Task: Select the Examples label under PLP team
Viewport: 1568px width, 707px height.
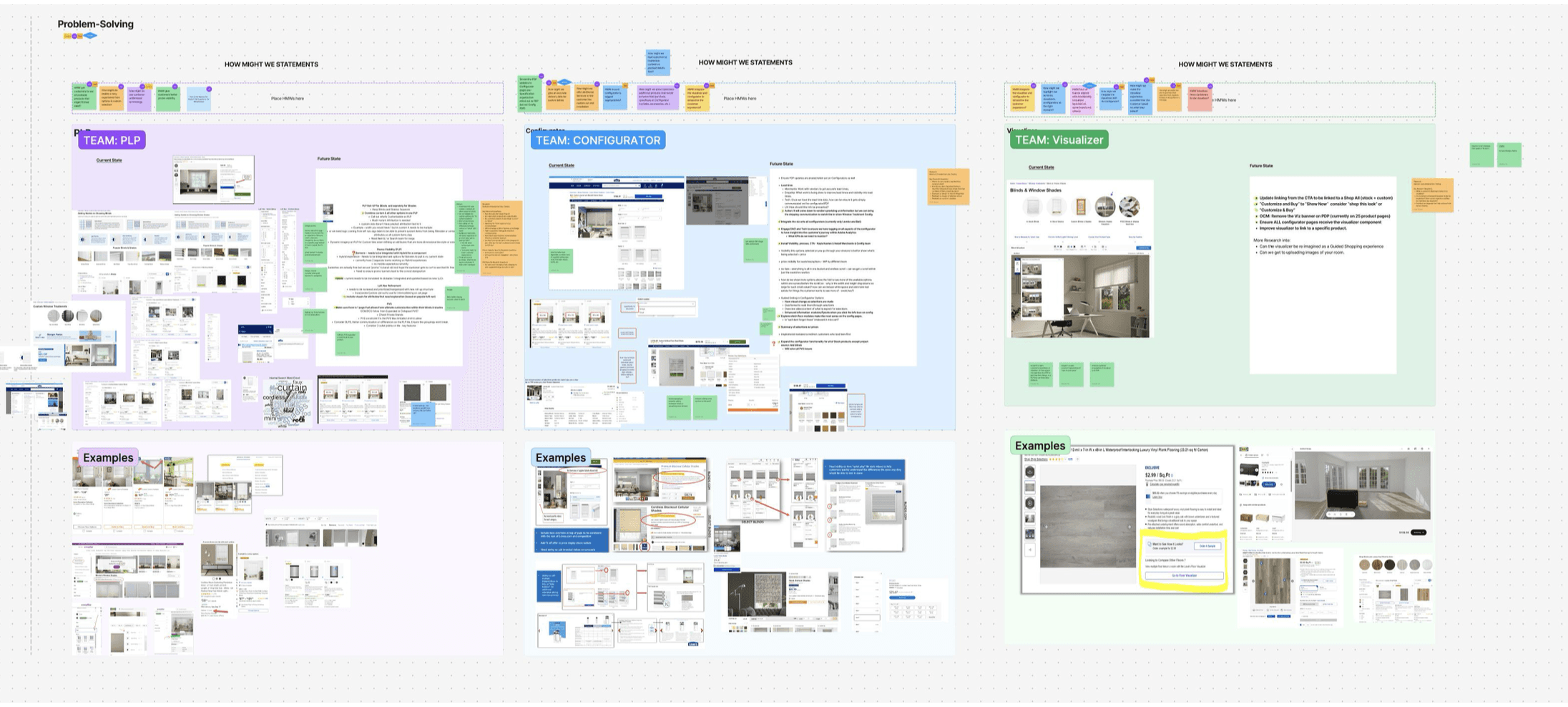Action: [x=108, y=458]
